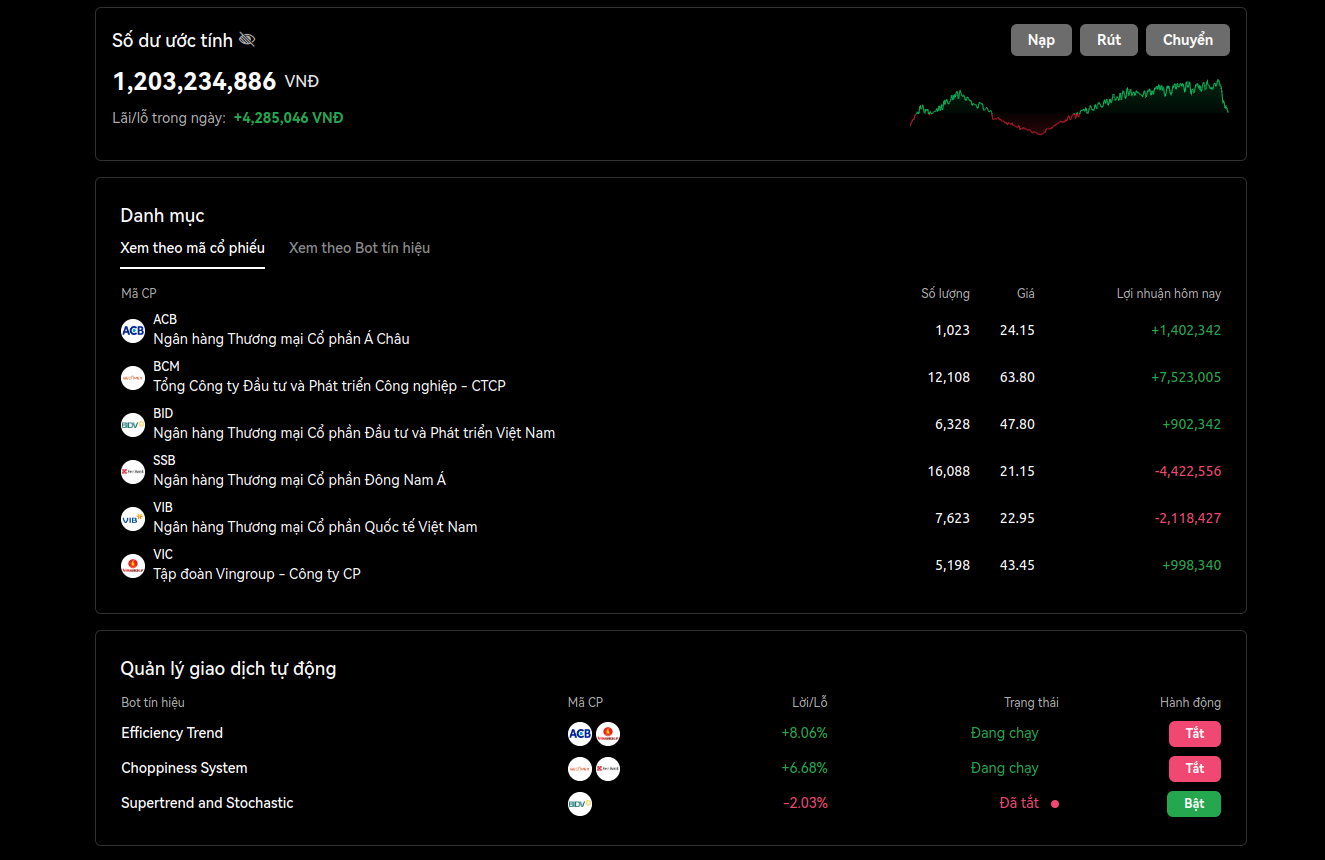1325x860 pixels.
Task: Click the VIC logo in portfolio list
Action: pos(133,565)
